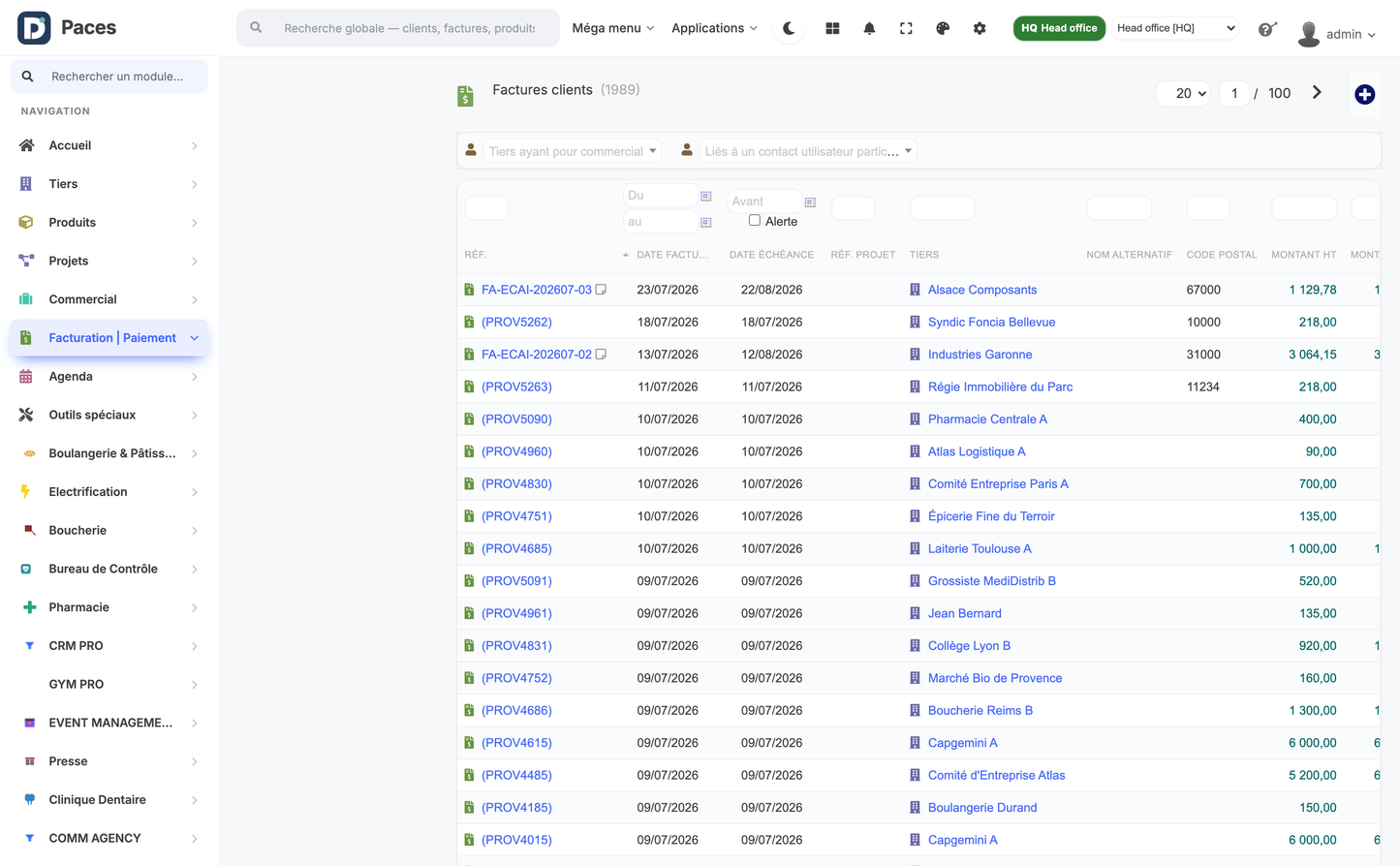Click the admin user avatar
This screenshot has height=866, width=1400.
click(1309, 34)
